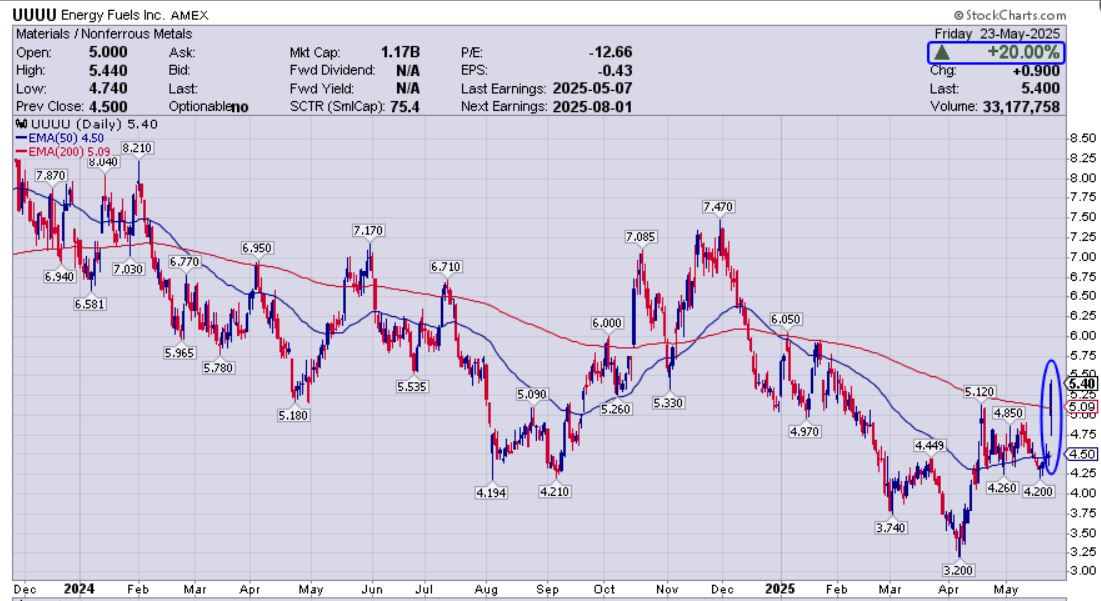
Task: Click the Friday 23-May-2025 date
Action: click(997, 34)
